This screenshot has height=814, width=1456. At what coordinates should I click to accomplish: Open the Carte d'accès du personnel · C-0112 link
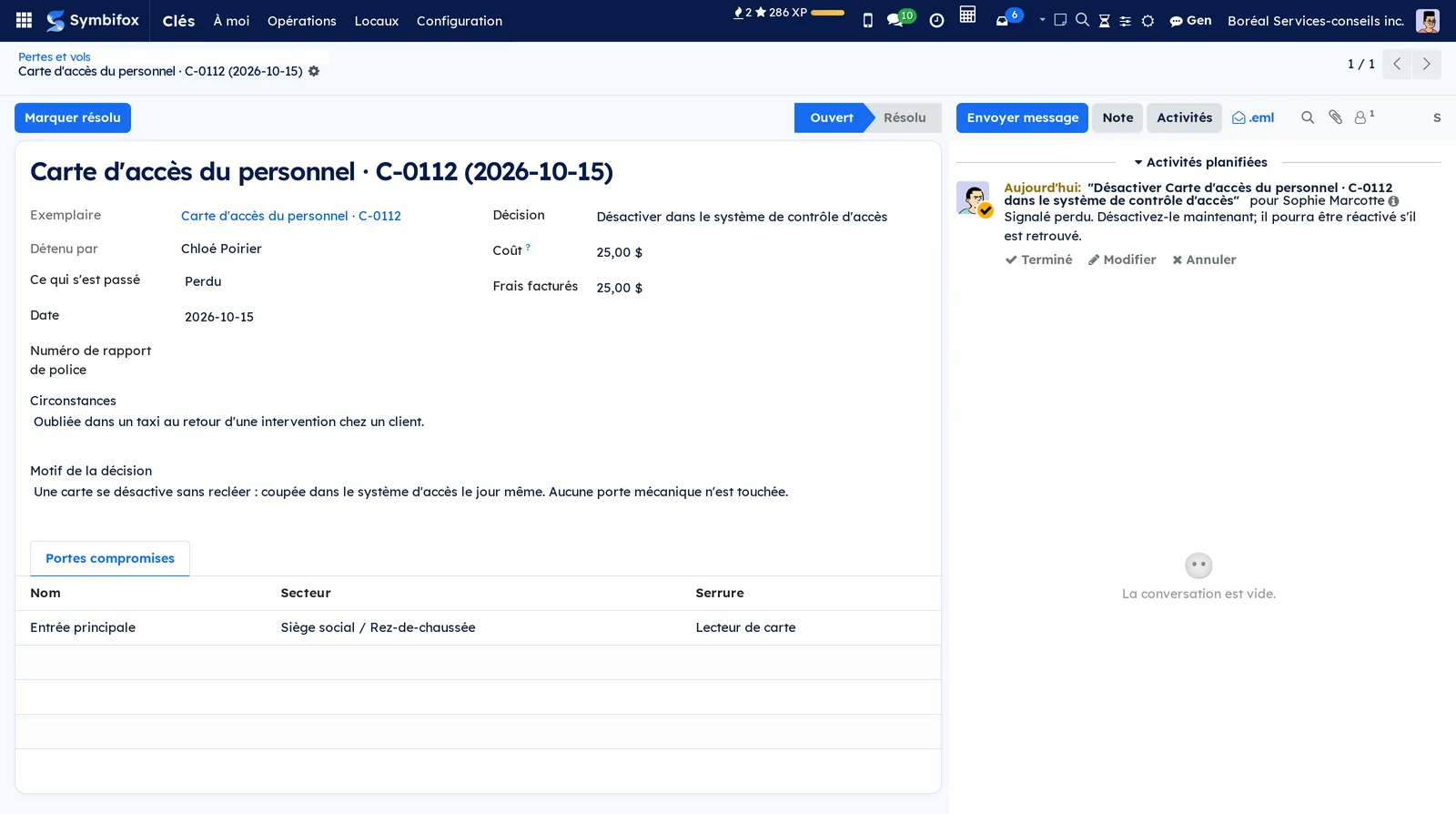pyautogui.click(x=291, y=216)
